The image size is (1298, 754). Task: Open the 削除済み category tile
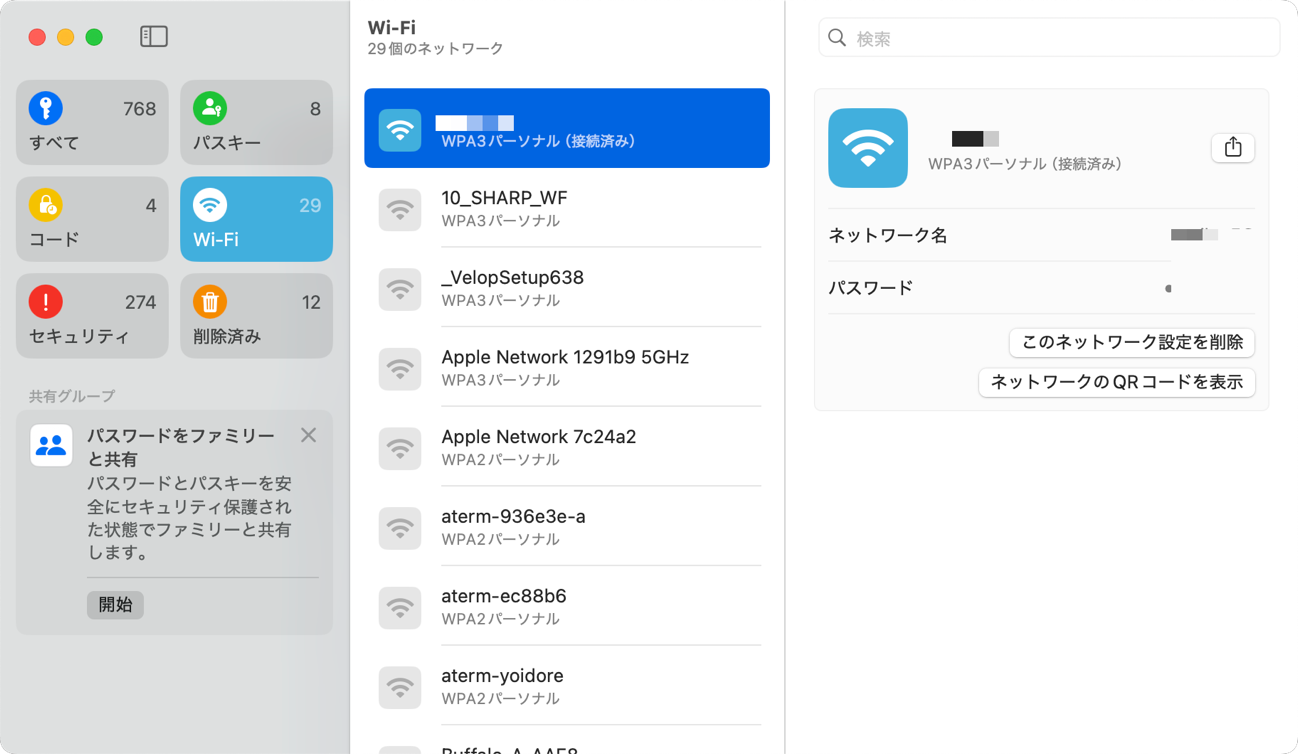(256, 316)
